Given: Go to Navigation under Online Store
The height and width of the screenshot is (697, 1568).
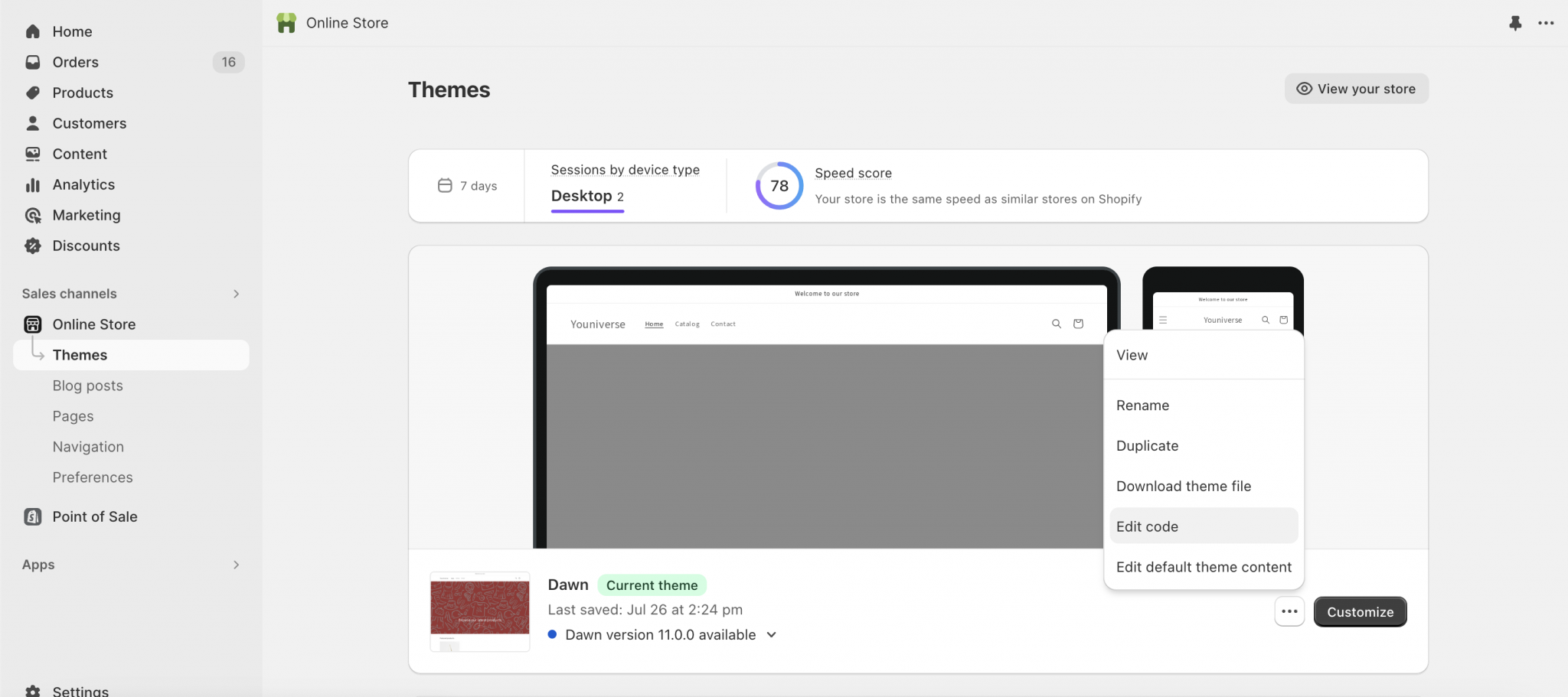Looking at the screenshot, I should click(88, 447).
